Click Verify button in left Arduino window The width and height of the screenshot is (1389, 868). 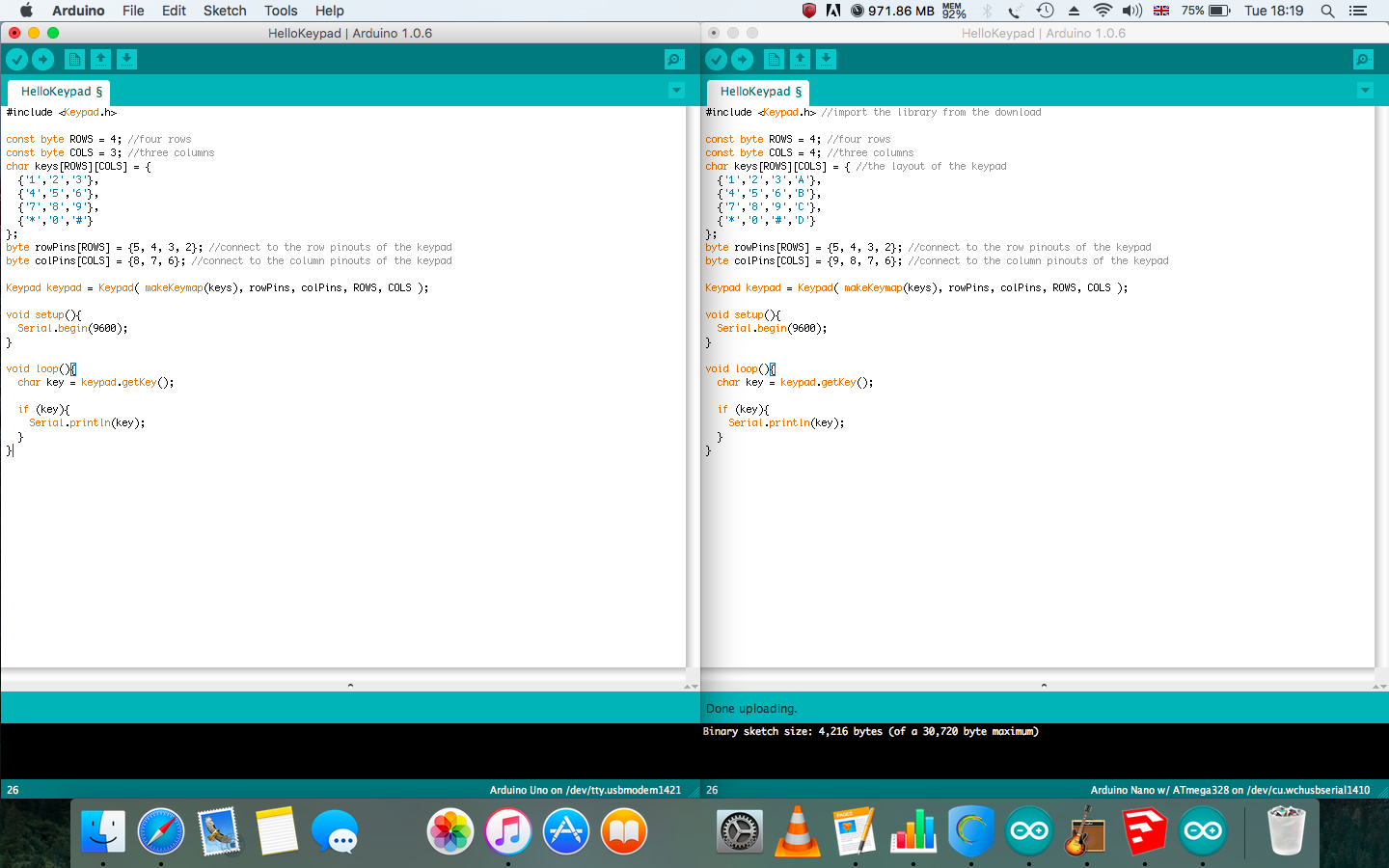click(16, 60)
